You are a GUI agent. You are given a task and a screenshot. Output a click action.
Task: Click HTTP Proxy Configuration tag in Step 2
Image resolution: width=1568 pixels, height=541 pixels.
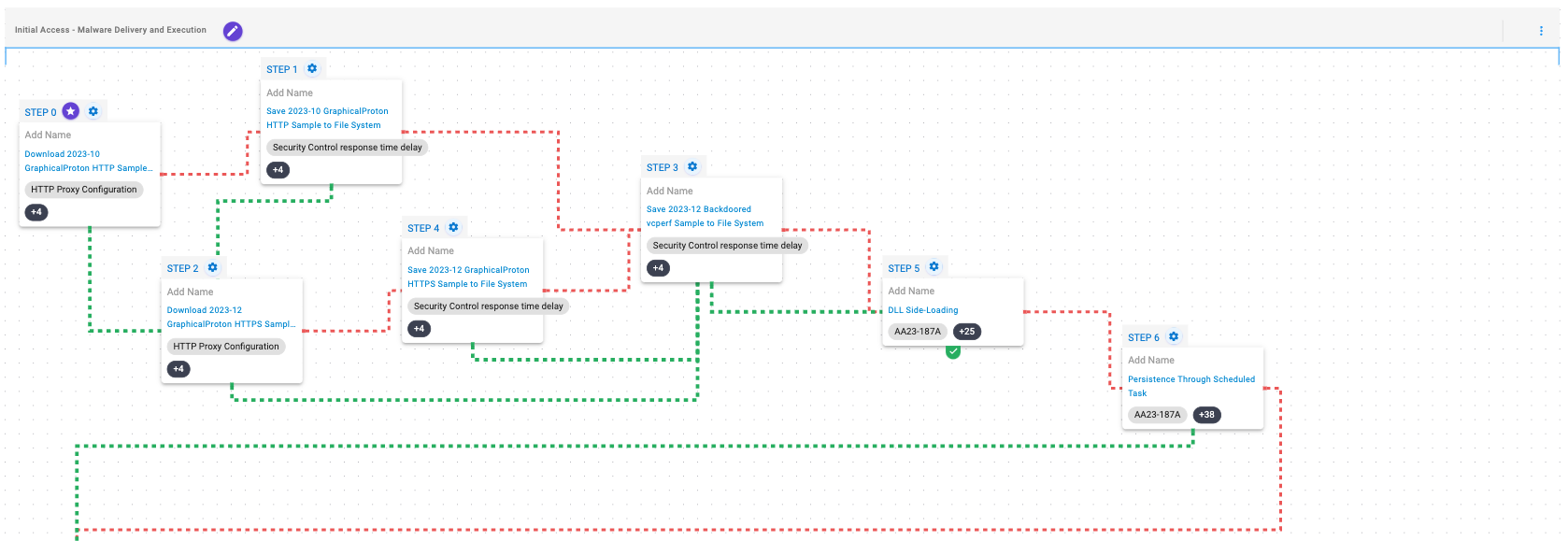click(x=226, y=347)
